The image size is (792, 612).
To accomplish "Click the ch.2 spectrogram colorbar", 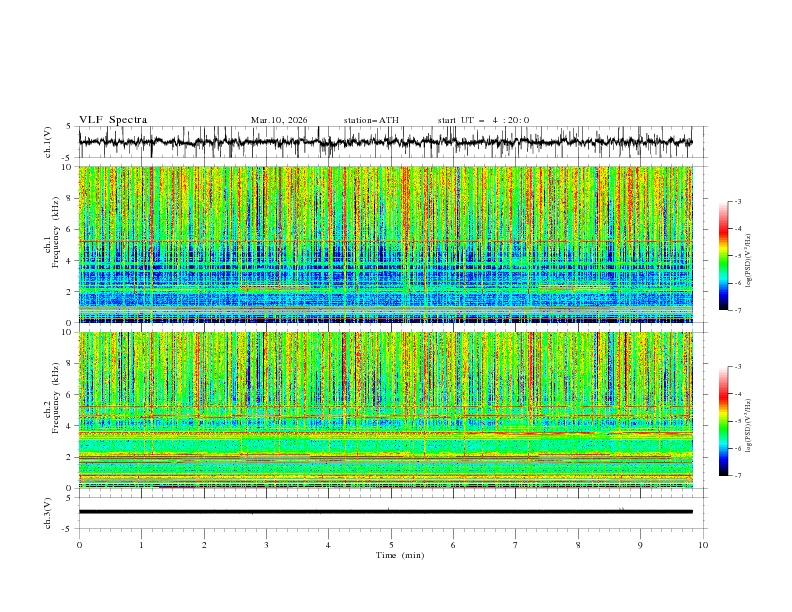I will pyautogui.click(x=723, y=421).
